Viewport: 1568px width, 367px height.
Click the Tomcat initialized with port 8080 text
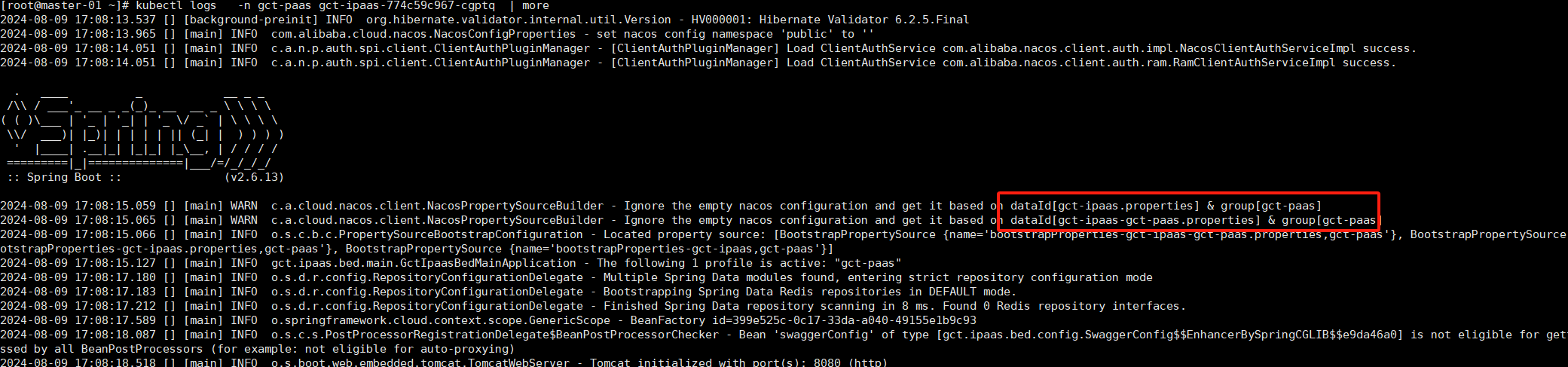pos(738,362)
